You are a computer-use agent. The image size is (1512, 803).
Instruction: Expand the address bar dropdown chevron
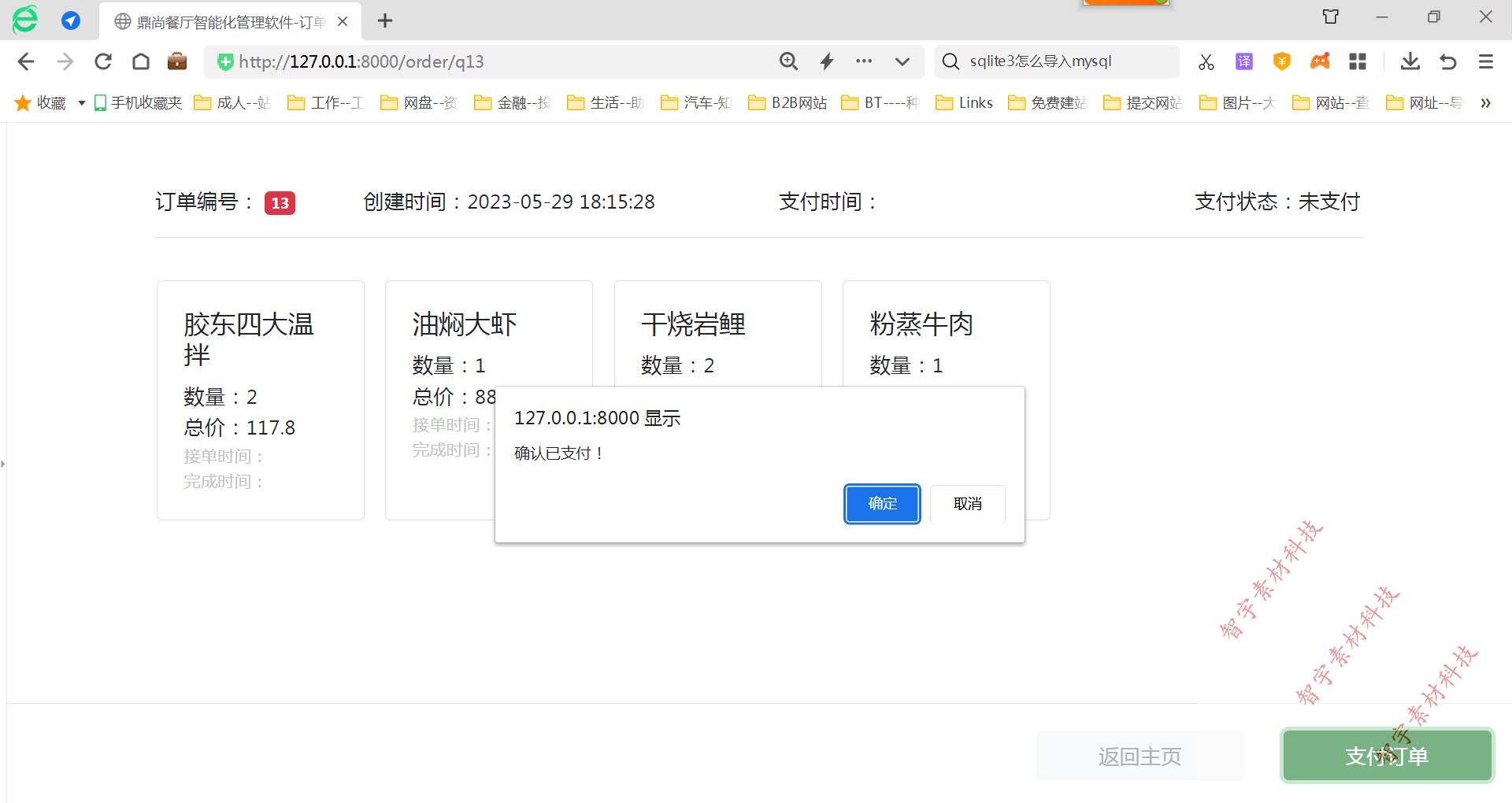point(902,61)
